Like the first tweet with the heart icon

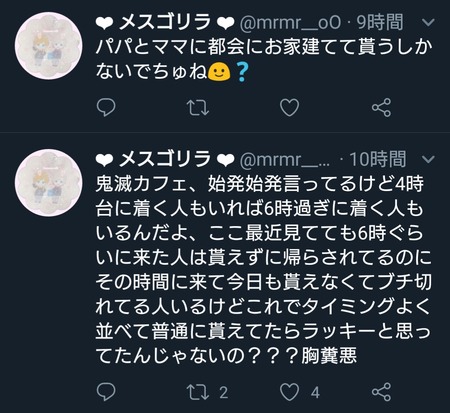point(289,107)
